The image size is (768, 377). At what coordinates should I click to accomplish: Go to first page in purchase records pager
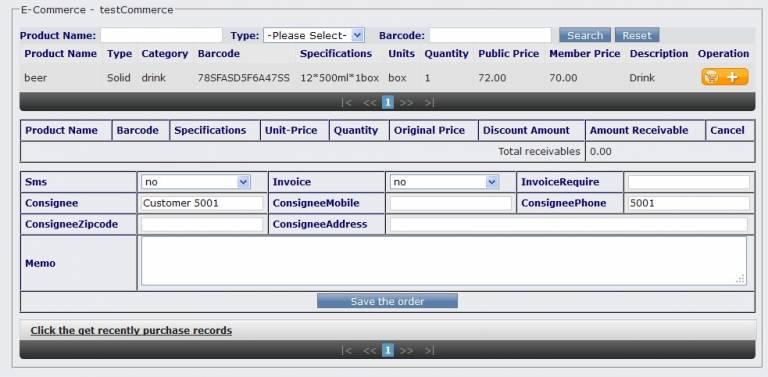pyautogui.click(x=346, y=350)
